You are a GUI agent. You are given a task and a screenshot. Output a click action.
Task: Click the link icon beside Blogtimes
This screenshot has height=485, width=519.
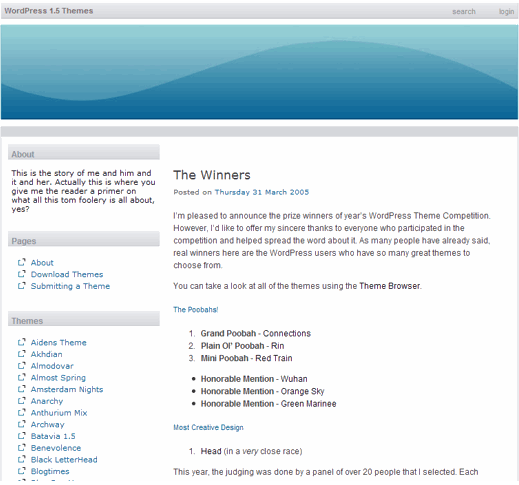[x=22, y=471]
